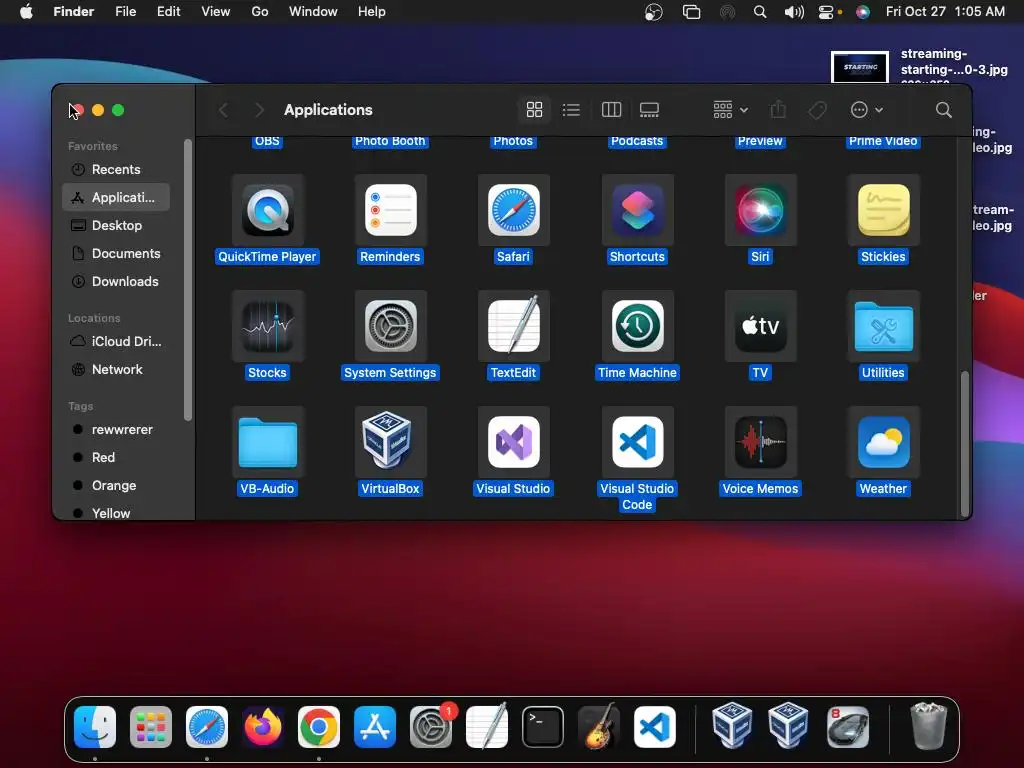This screenshot has width=1024, height=768.
Task: Select the Shortcuts app icon
Action: point(637,210)
